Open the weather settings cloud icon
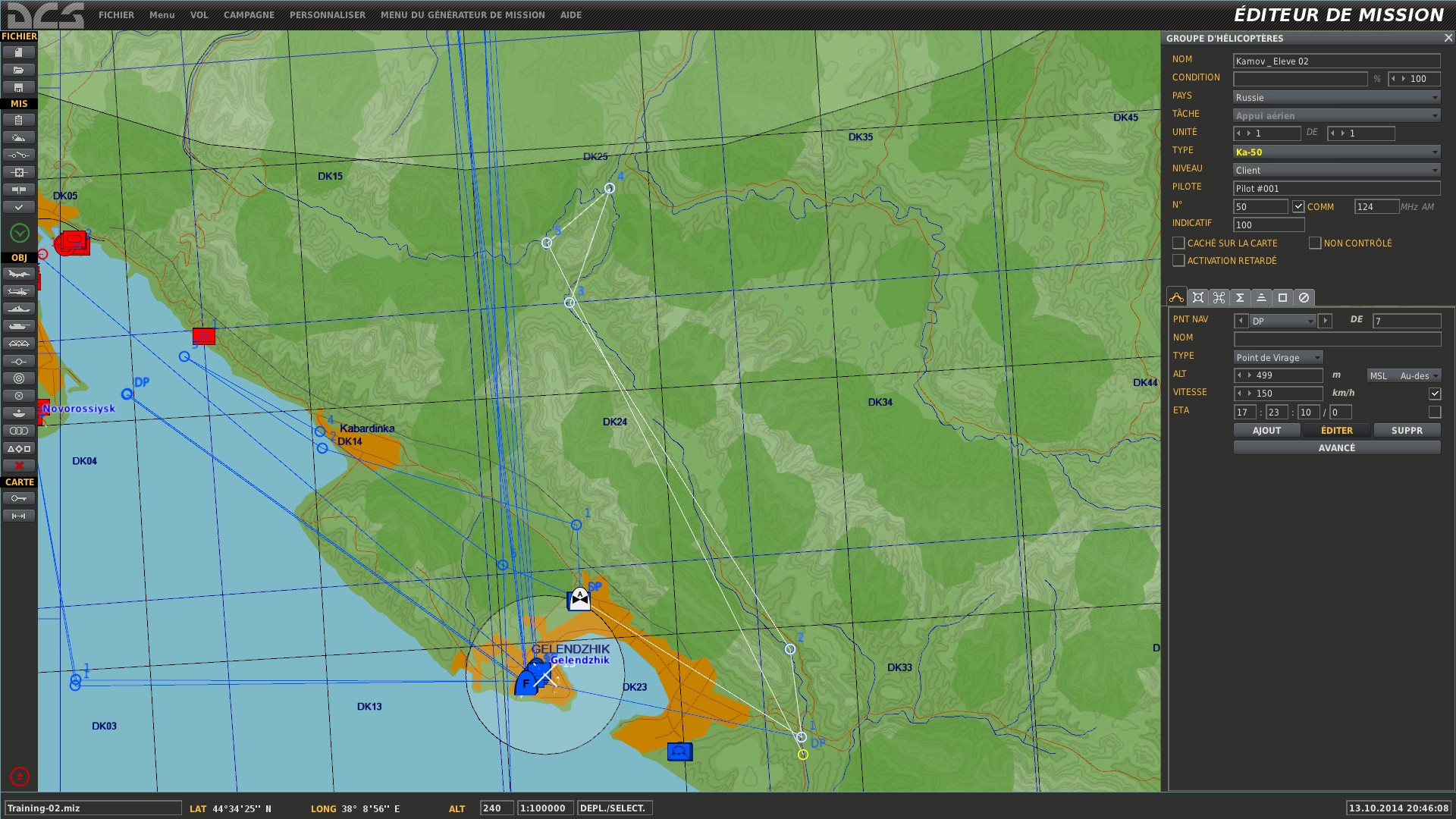The height and width of the screenshot is (819, 1456). tap(19, 137)
